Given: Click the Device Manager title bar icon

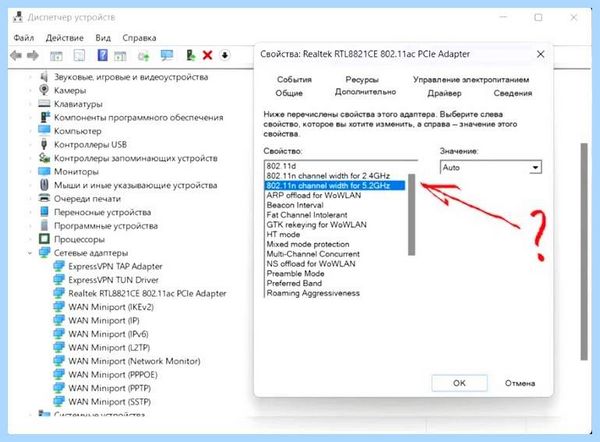Looking at the screenshot, I should [18, 17].
